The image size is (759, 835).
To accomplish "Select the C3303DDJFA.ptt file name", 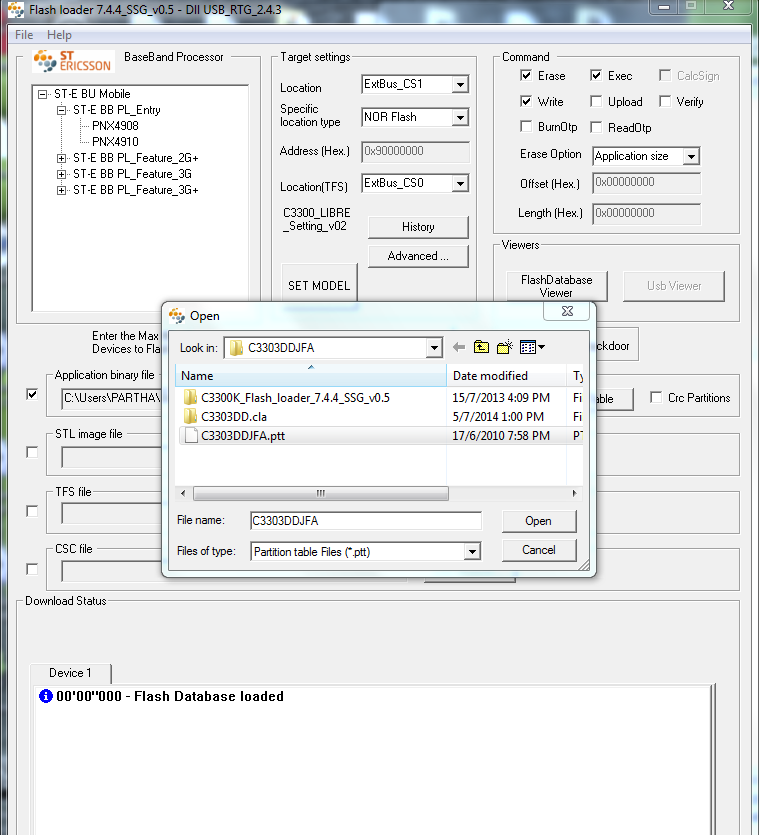I will tap(243, 436).
